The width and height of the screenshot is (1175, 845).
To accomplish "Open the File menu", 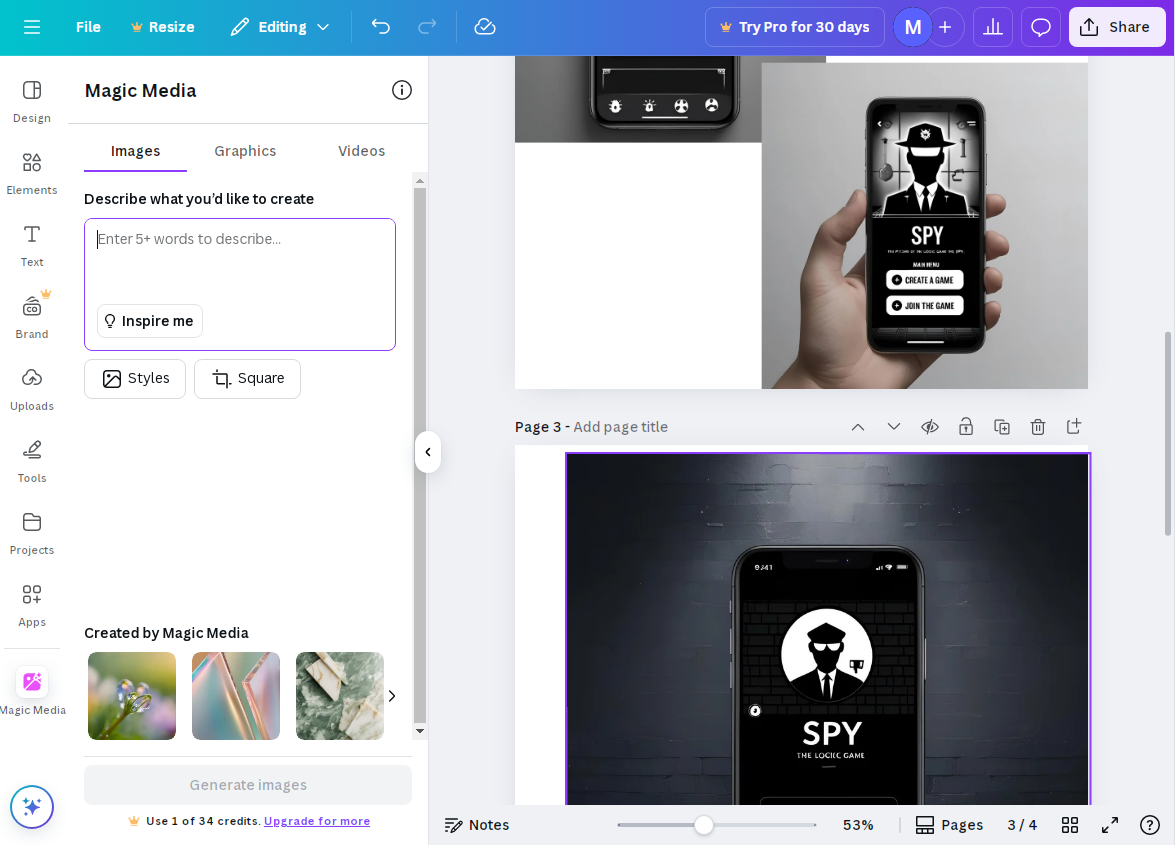I will 88,27.
